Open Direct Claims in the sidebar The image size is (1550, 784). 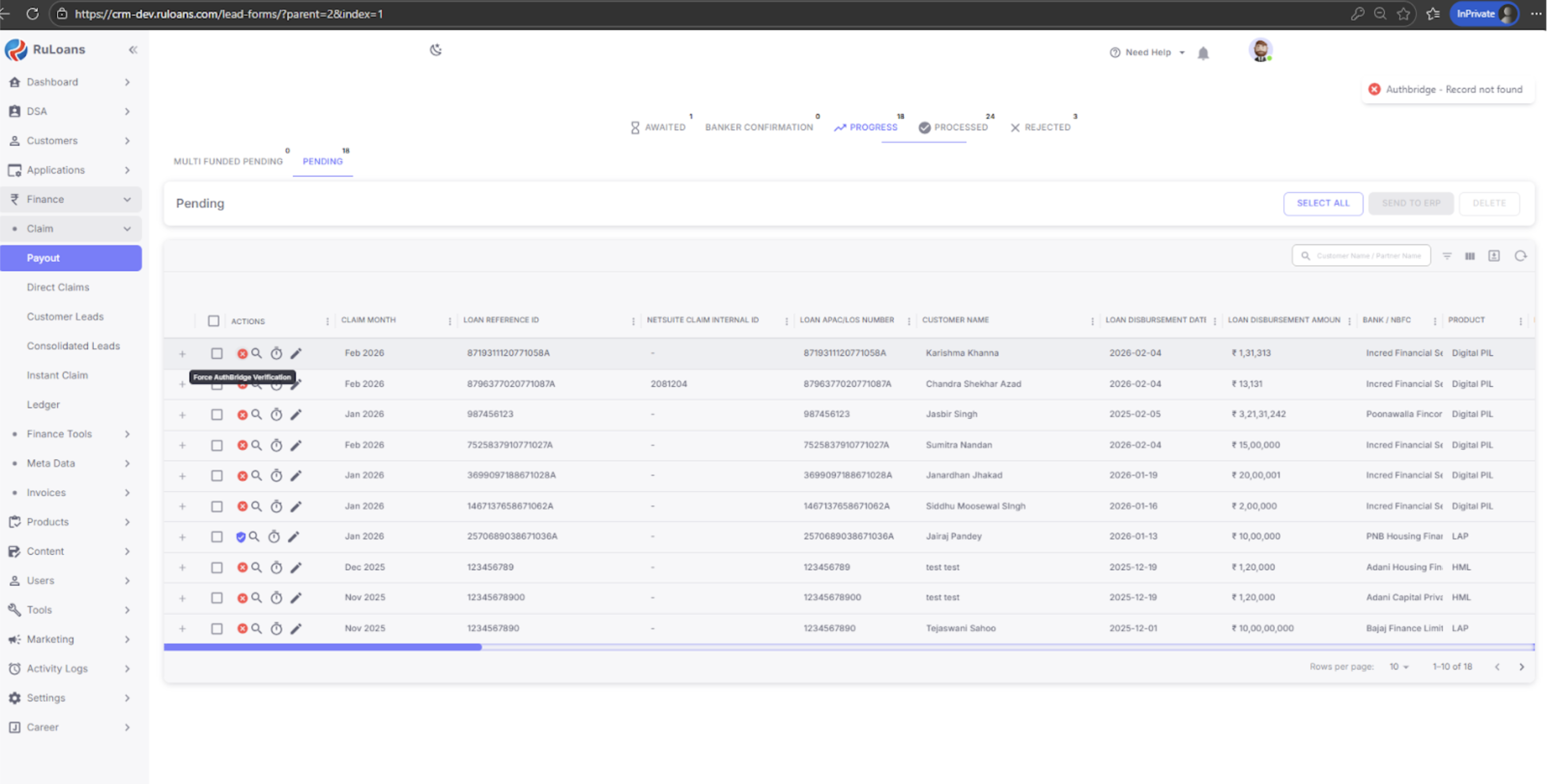(x=58, y=287)
